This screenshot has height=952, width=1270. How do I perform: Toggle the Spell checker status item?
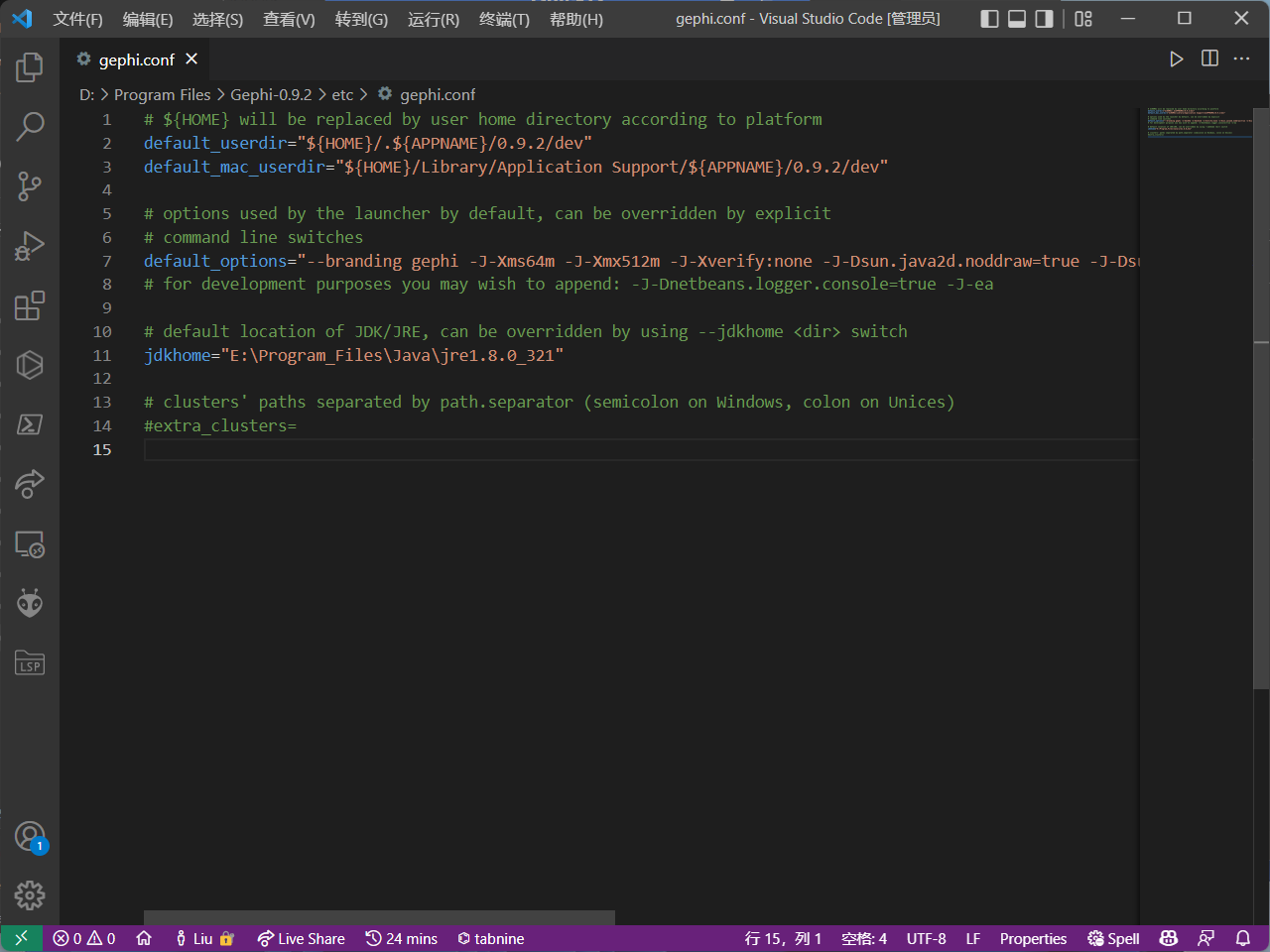(x=1113, y=938)
